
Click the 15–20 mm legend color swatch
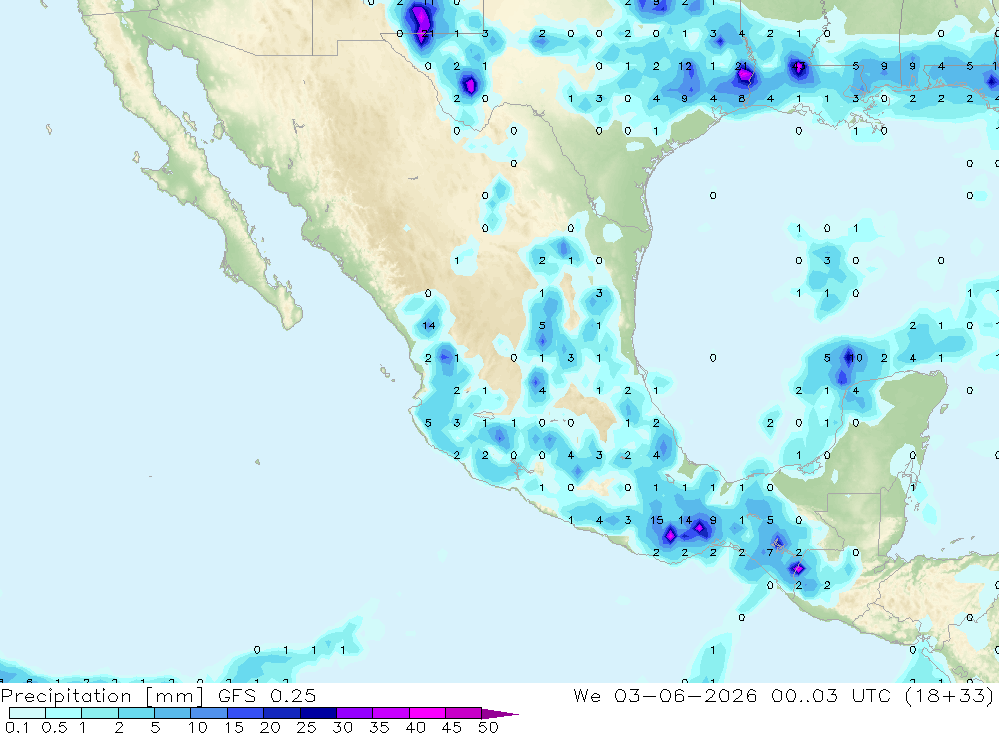click(245, 713)
